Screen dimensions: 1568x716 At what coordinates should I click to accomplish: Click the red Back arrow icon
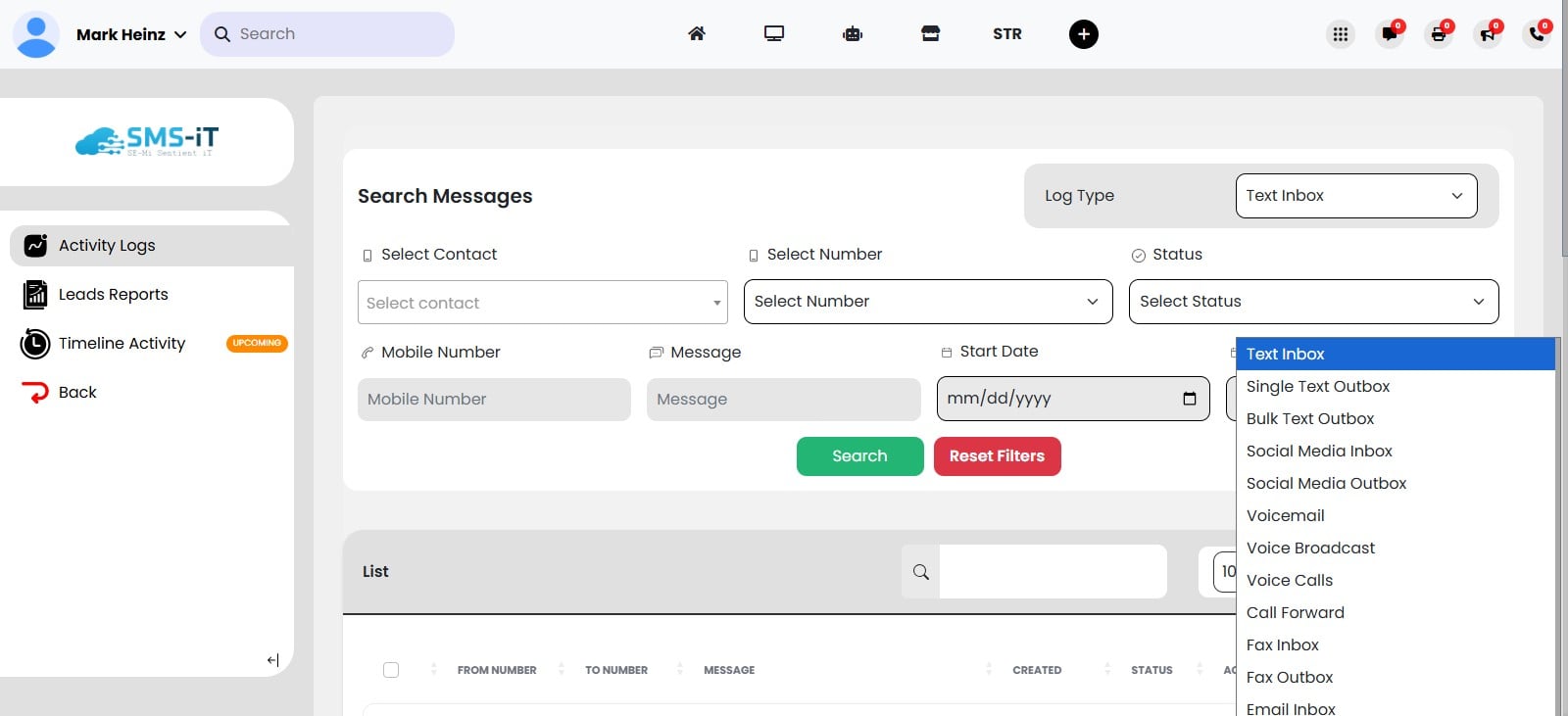(x=35, y=393)
